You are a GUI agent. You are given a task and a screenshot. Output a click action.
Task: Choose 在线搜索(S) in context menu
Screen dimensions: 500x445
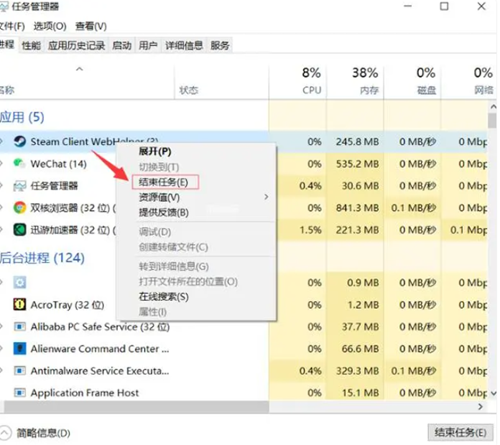pos(164,297)
